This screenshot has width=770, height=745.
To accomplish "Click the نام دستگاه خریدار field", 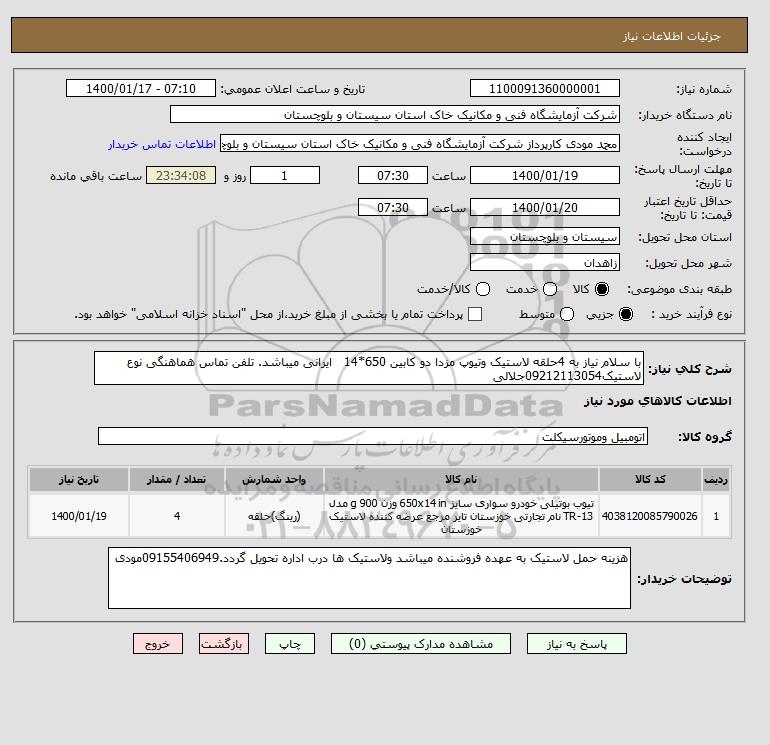I will tap(395, 114).
